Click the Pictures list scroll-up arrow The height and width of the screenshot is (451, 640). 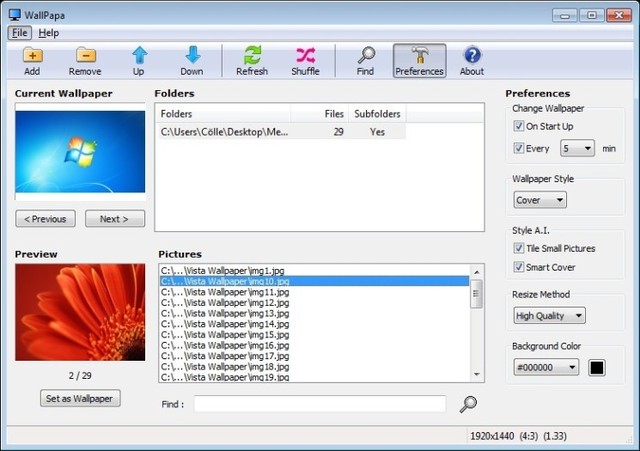pos(476,272)
